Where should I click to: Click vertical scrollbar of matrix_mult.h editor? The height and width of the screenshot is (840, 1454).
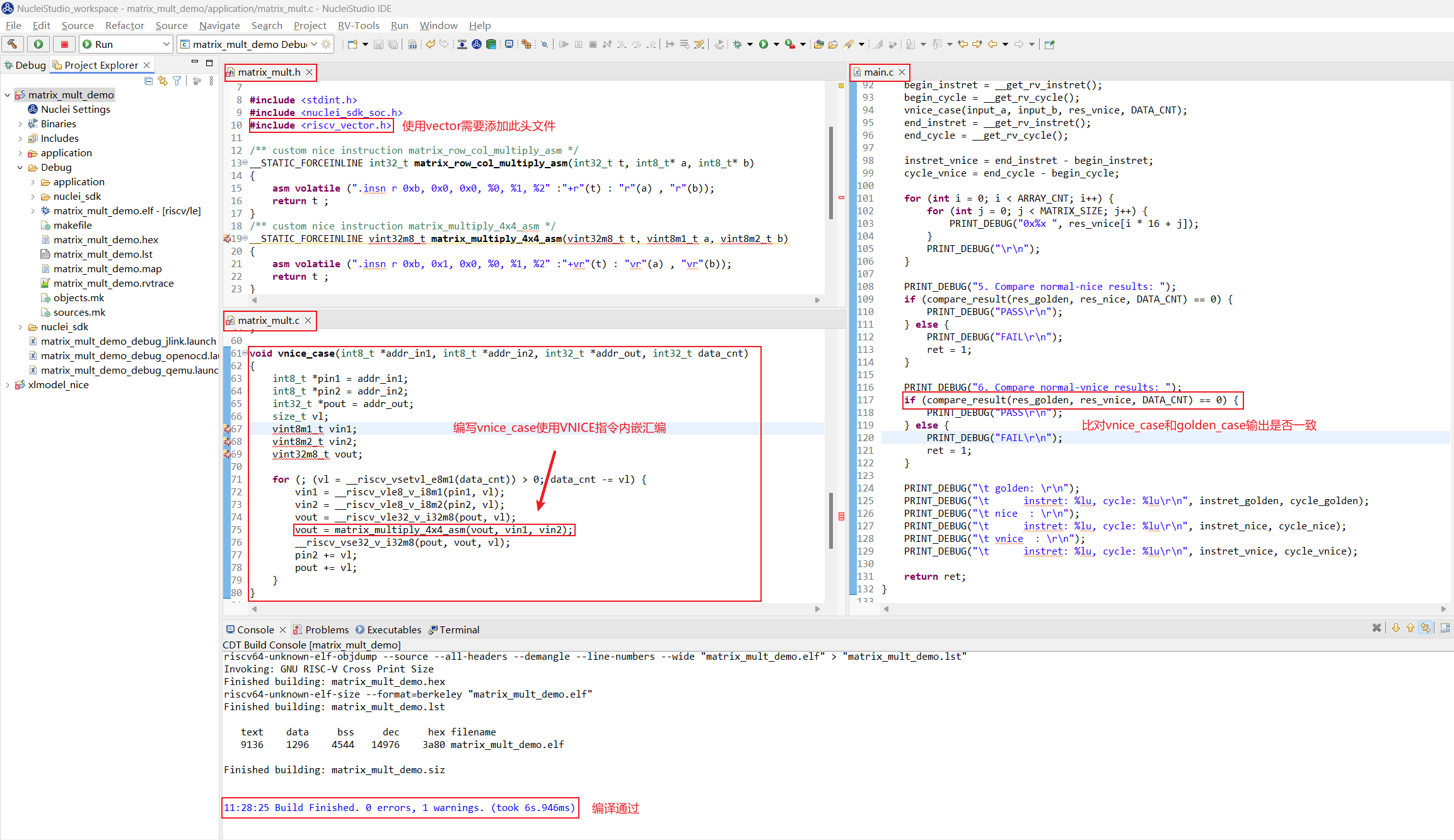(x=831, y=173)
